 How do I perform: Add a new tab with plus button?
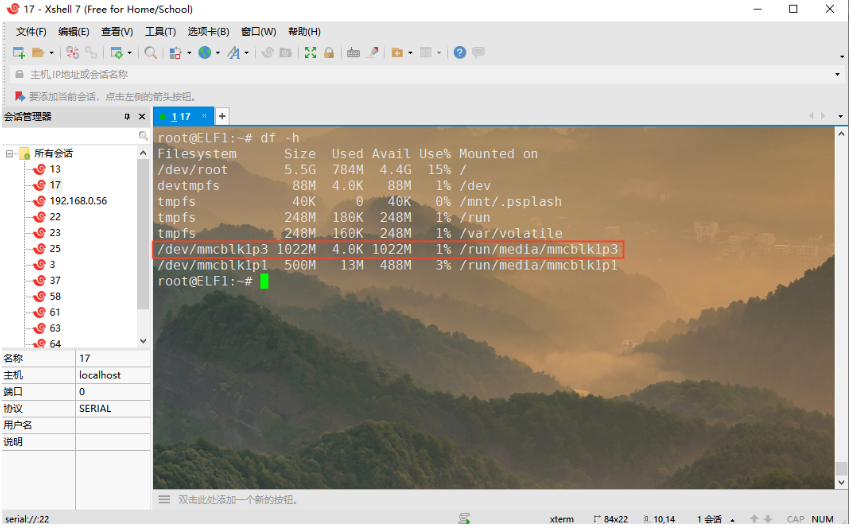point(222,116)
